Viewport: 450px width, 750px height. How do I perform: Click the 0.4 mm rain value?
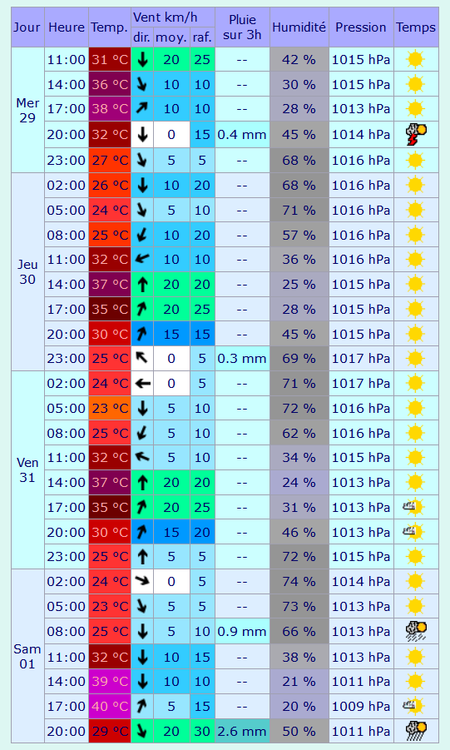(242, 135)
